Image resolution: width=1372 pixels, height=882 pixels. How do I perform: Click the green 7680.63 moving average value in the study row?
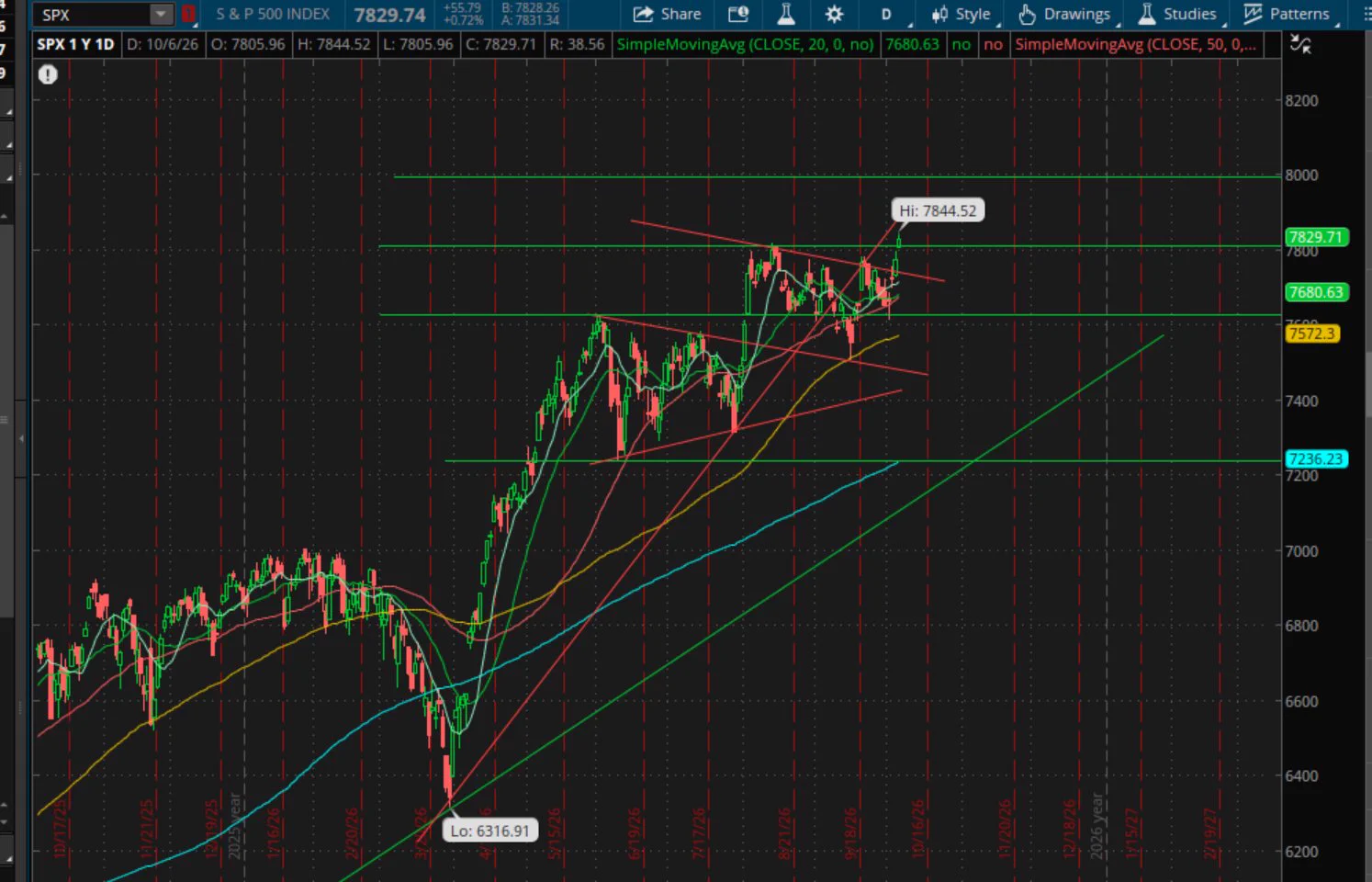click(x=912, y=44)
